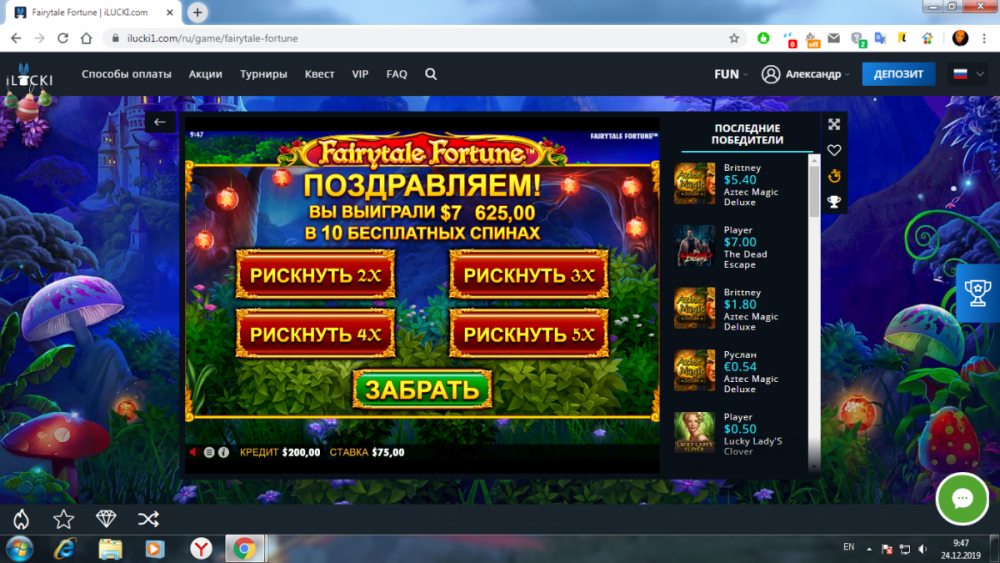This screenshot has height=563, width=1000.
Task: Open the Турниры menu item
Action: click(x=263, y=74)
